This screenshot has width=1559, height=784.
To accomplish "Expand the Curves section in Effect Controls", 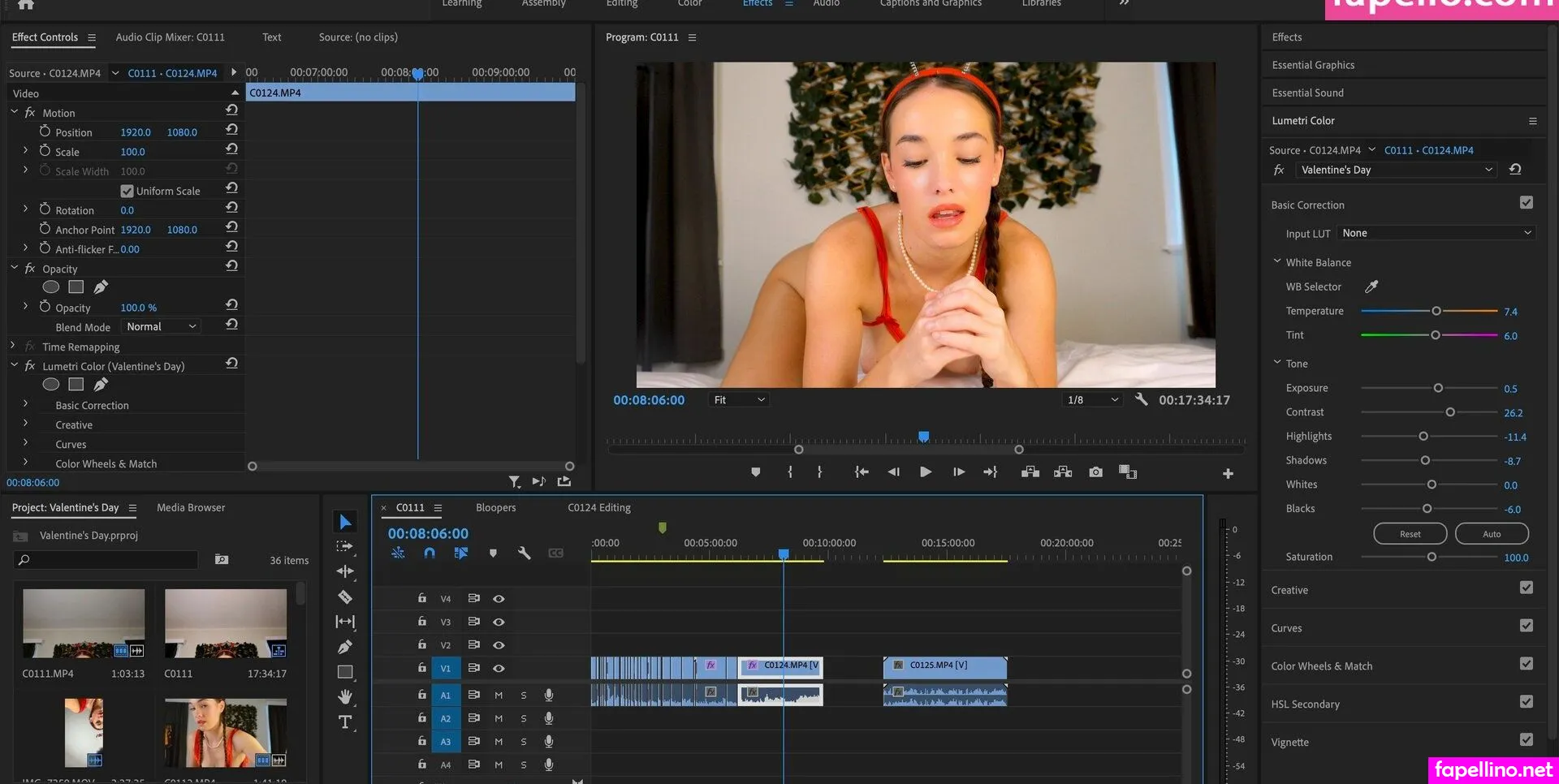I will click(25, 442).
